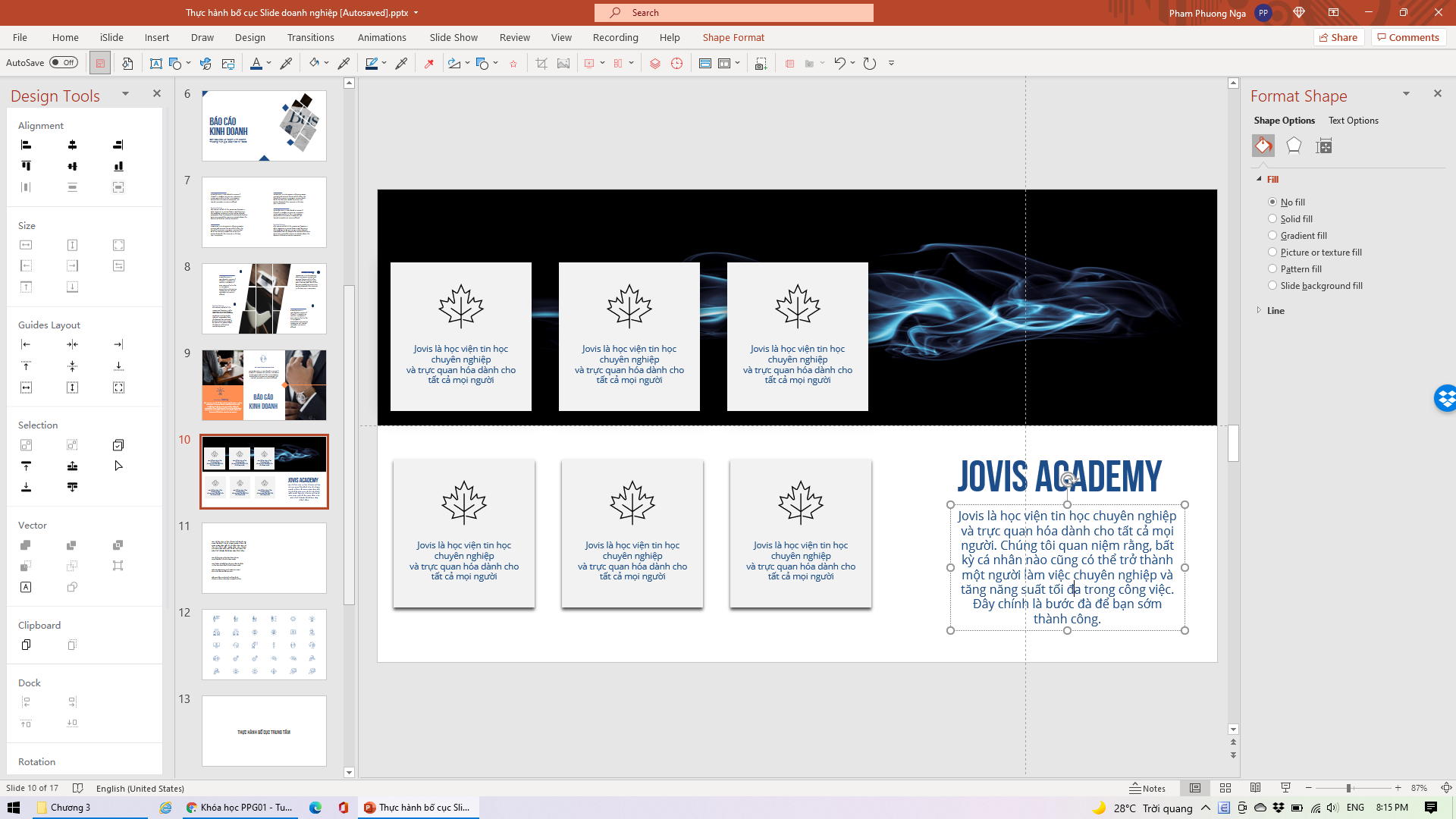Open Fill & Line tab in Format Shape
This screenshot has height=819, width=1456.
[x=1263, y=146]
